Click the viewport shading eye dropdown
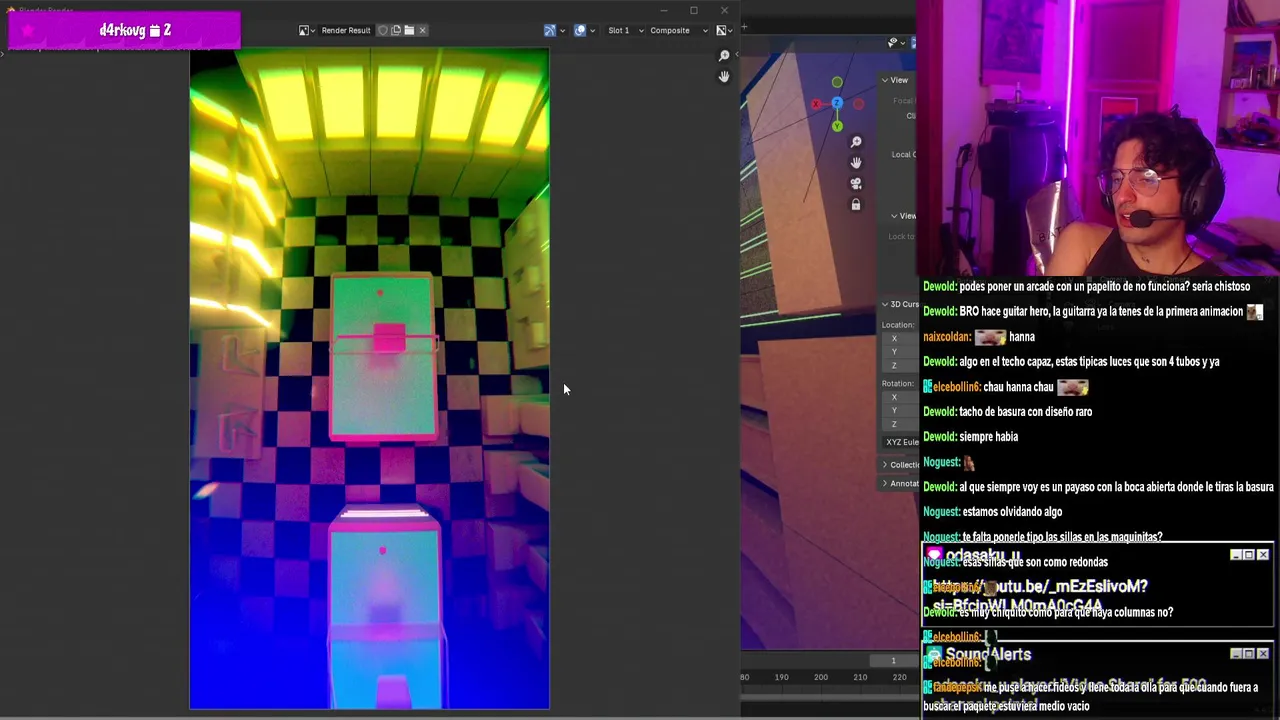The height and width of the screenshot is (720, 1280). [x=897, y=42]
